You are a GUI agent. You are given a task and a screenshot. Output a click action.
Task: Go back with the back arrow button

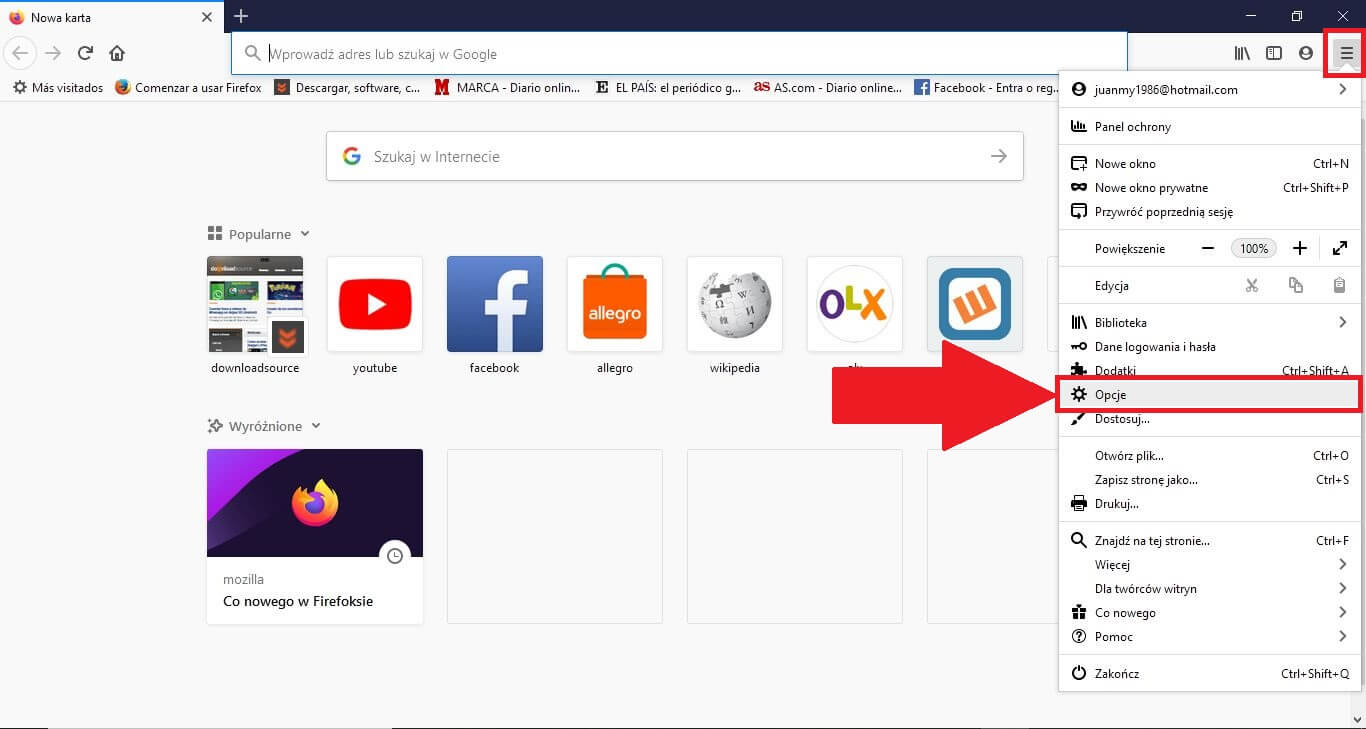(x=20, y=54)
